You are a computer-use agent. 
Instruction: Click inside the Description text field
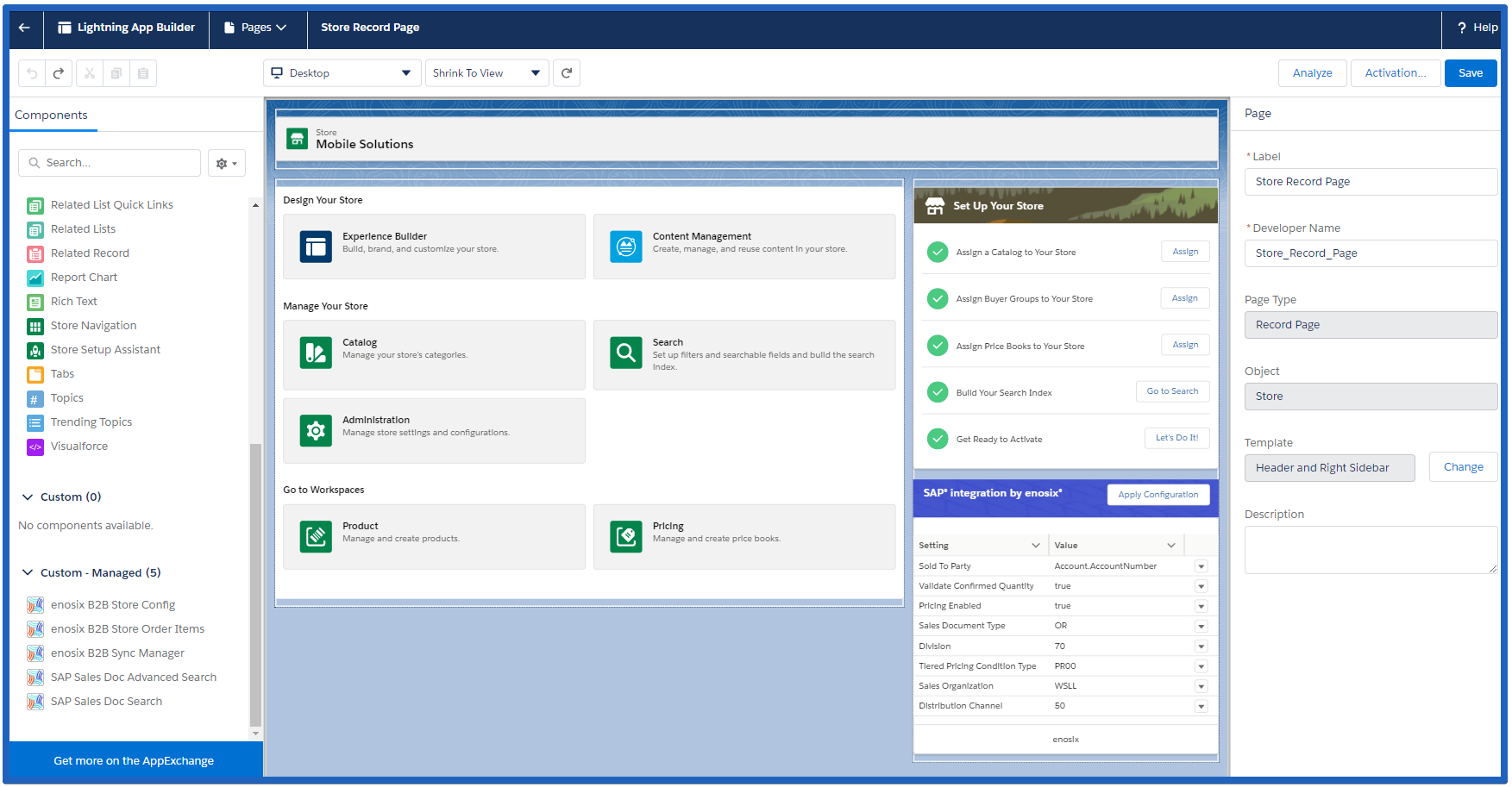click(1370, 549)
